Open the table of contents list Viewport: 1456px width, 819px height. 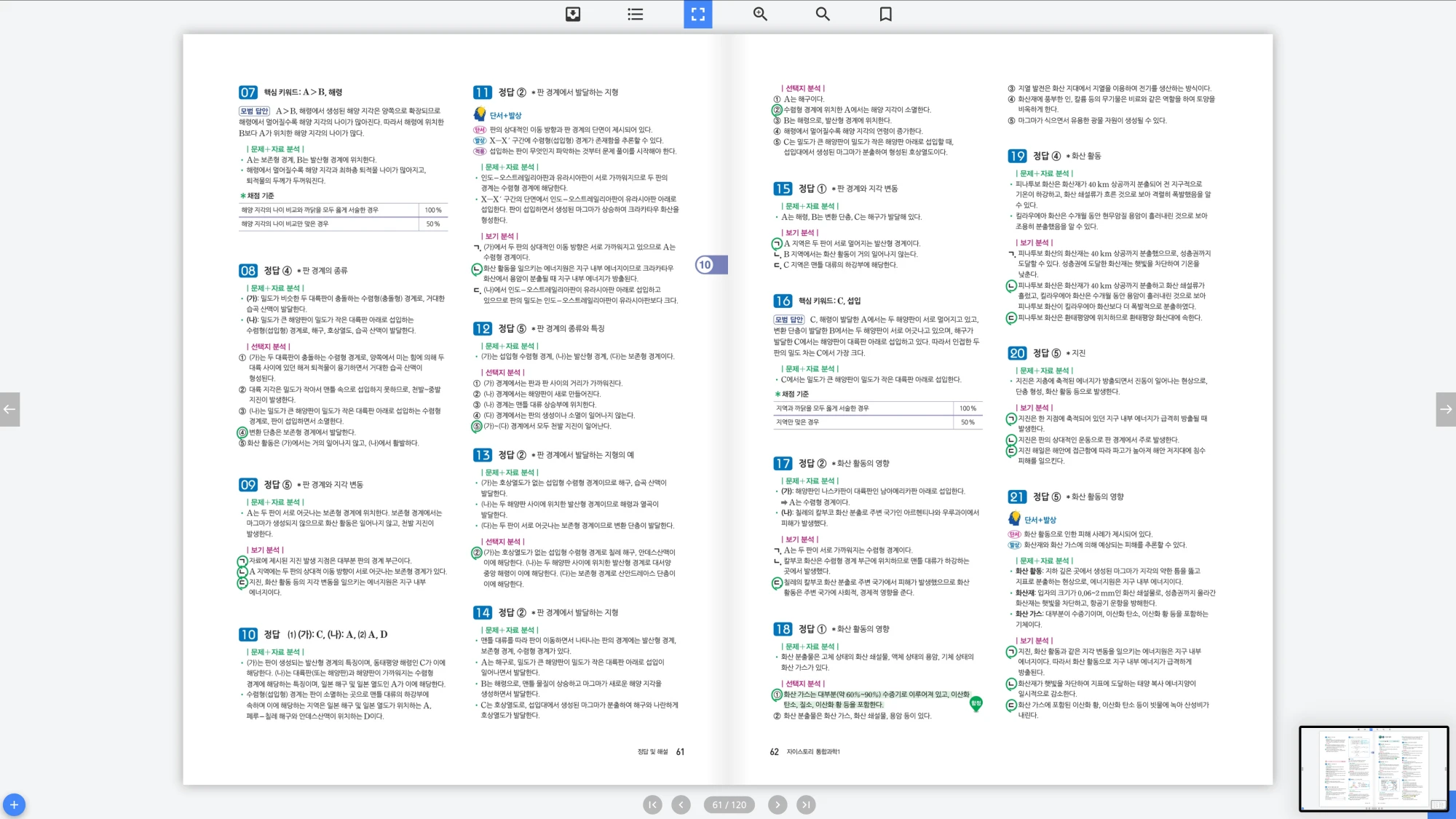[x=635, y=14]
